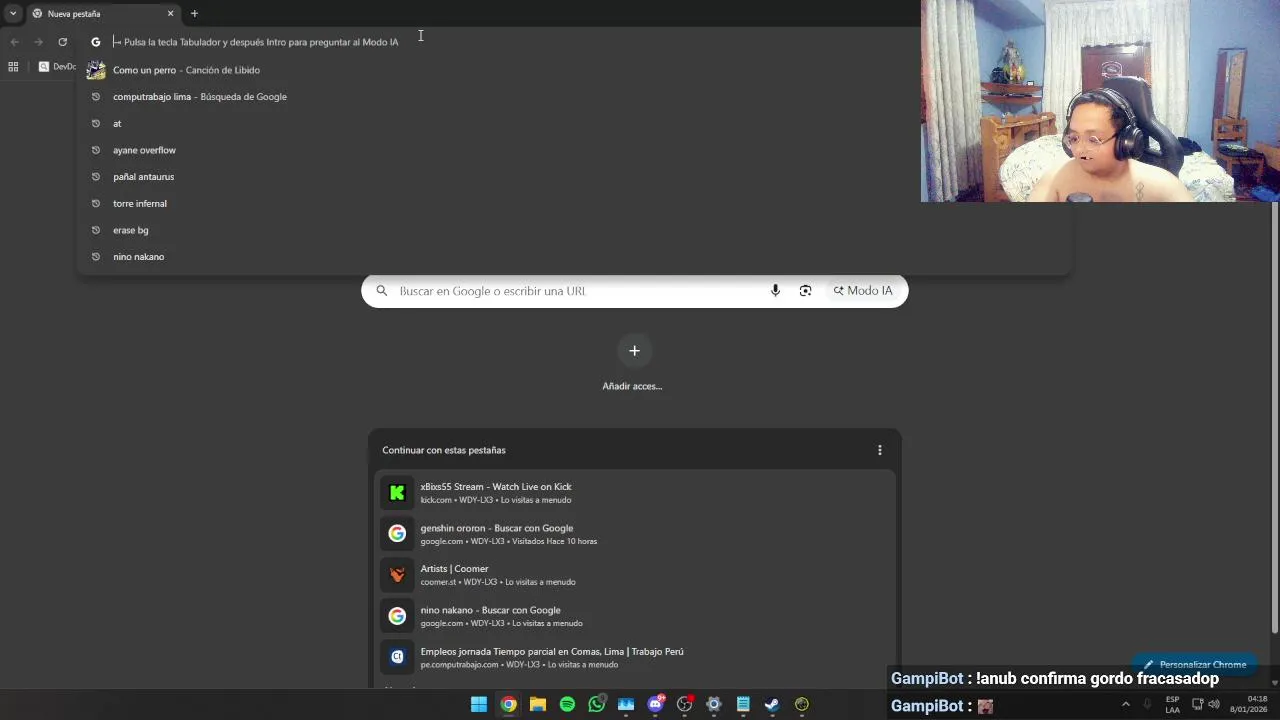
Task: Open WhatsApp from the taskbar
Action: pyautogui.click(x=597, y=704)
